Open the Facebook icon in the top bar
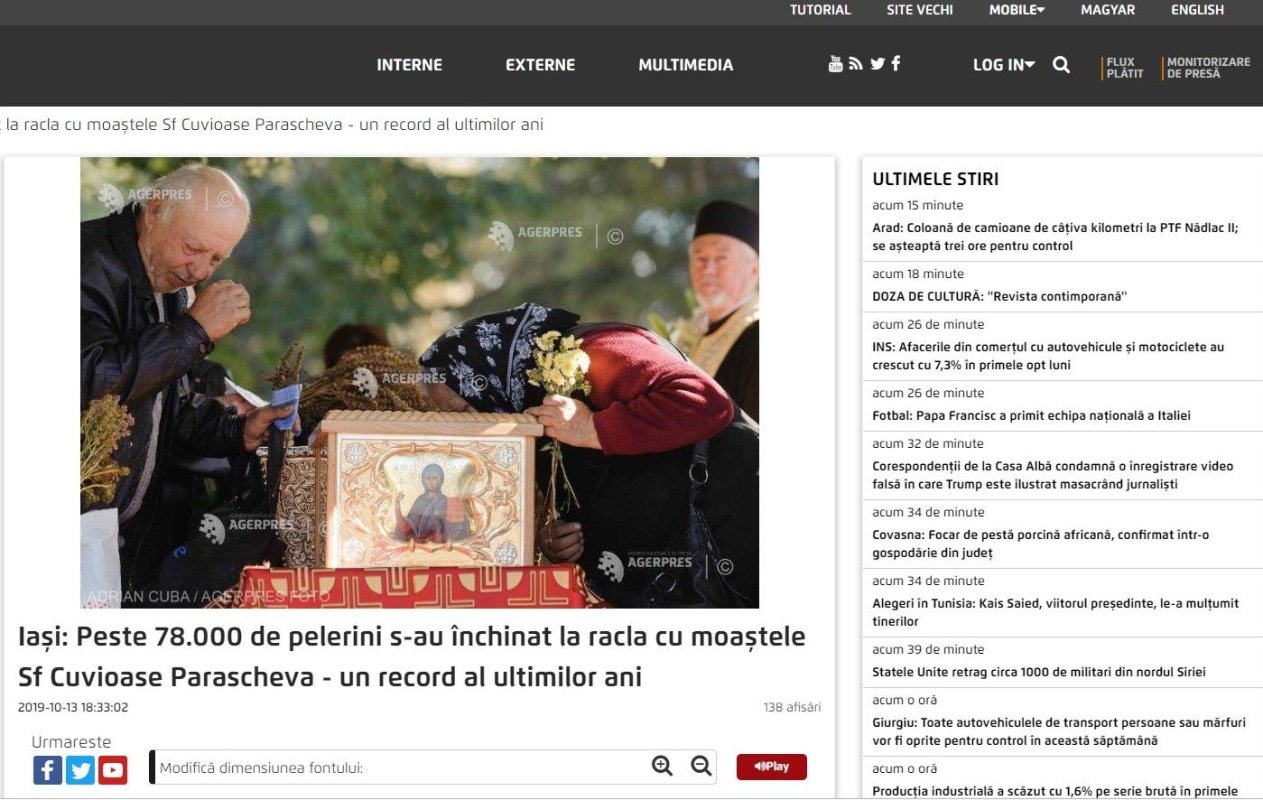 pos(895,63)
